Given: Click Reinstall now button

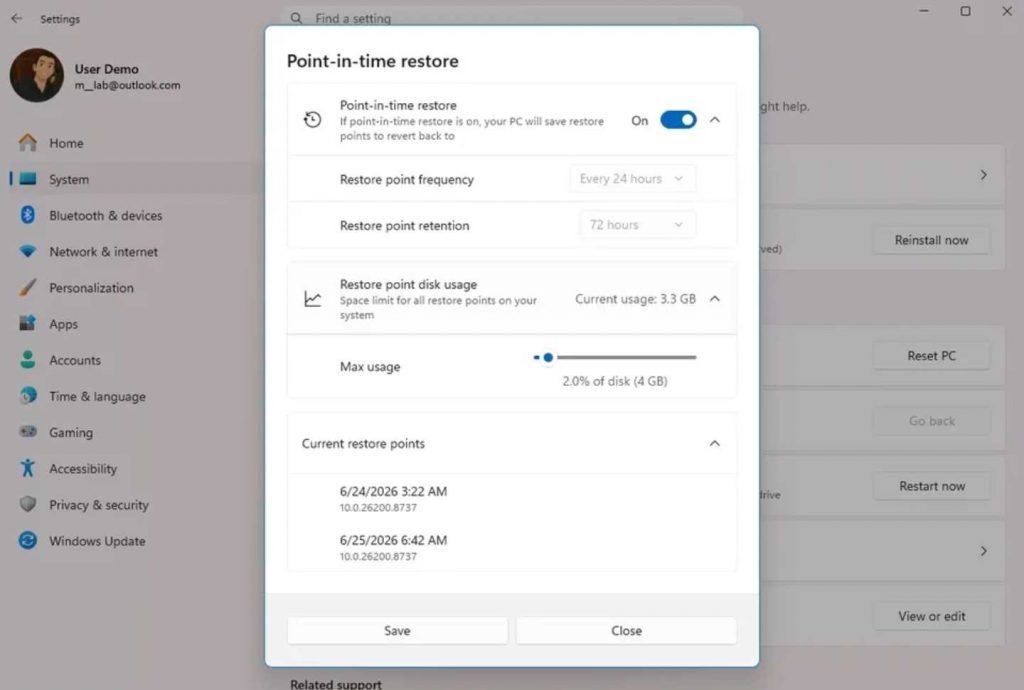Looking at the screenshot, I should 931,240.
